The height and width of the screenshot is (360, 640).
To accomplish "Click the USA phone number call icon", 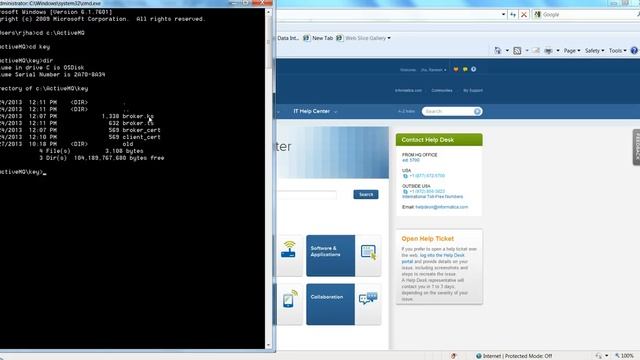I will coord(405,176).
